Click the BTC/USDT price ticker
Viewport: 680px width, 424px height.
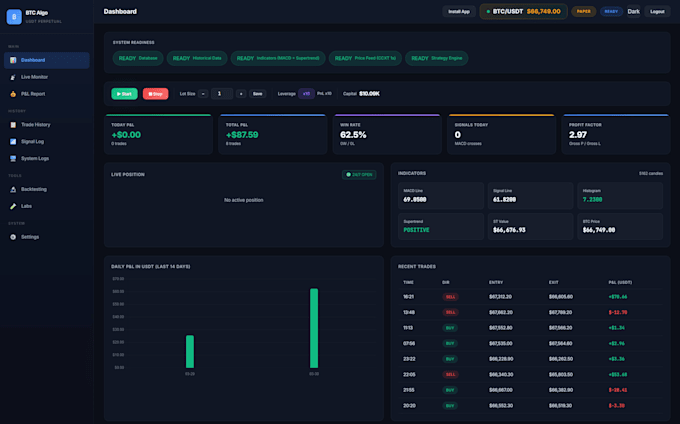click(x=523, y=12)
